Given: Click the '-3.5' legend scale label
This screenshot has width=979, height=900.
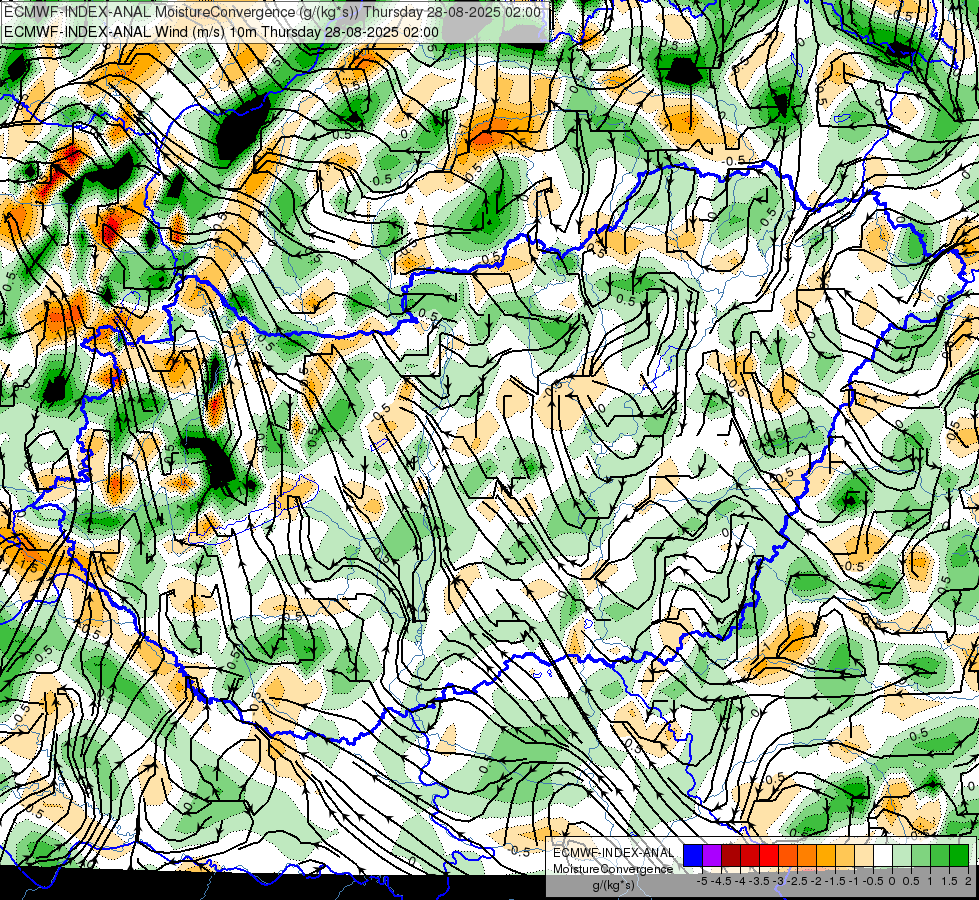Looking at the screenshot, I should [x=760, y=881].
